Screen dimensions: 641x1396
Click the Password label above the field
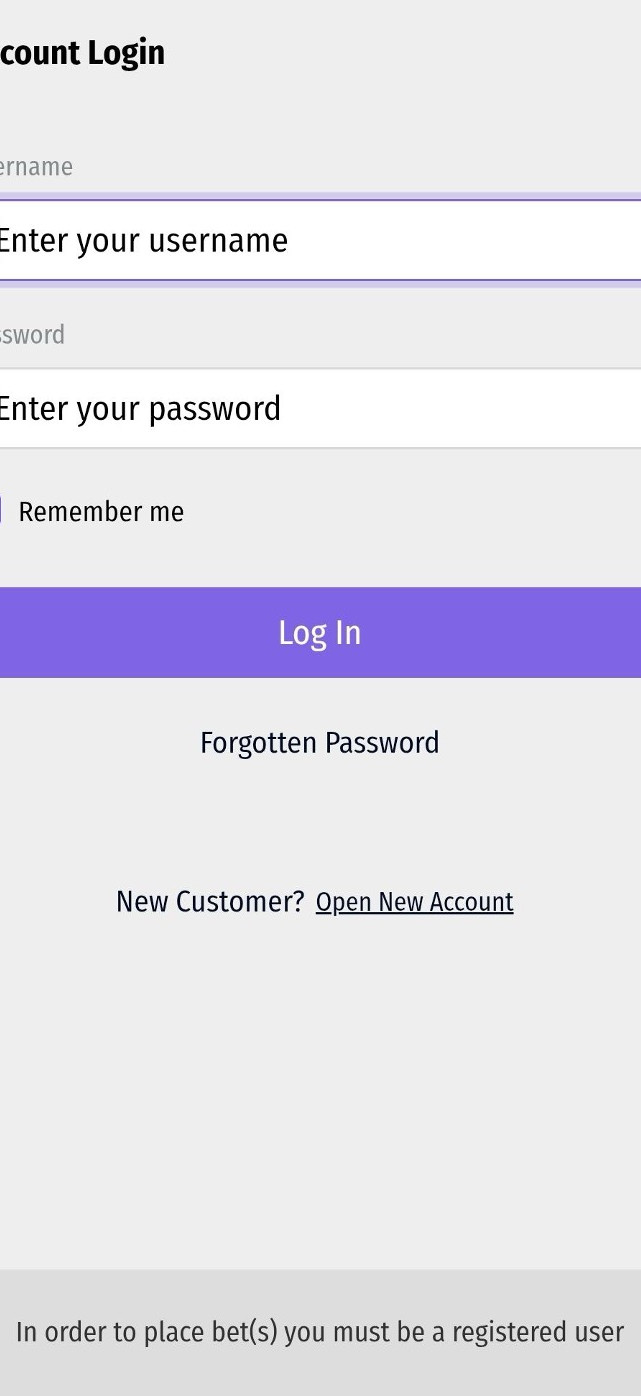click(32, 335)
